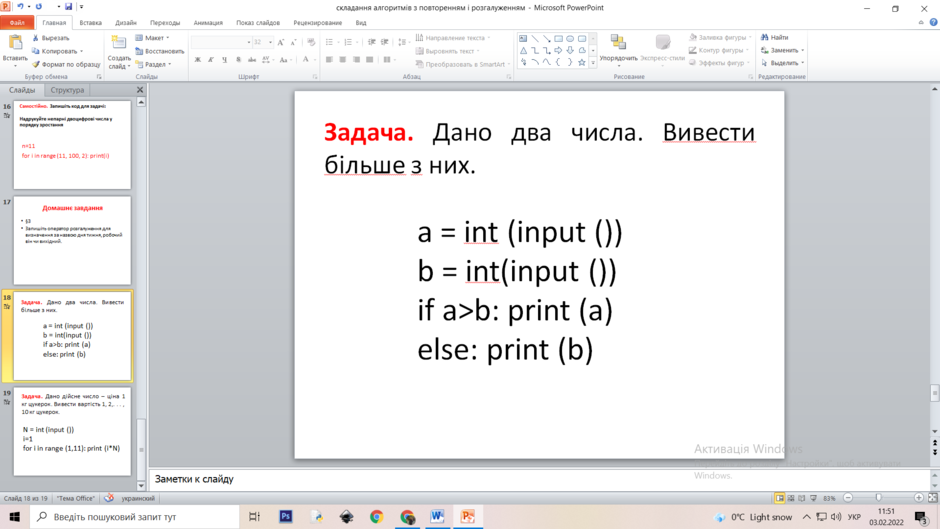The width and height of the screenshot is (940, 529).
Task: Toggle Bold (Ж) formatting
Action: click(198, 59)
